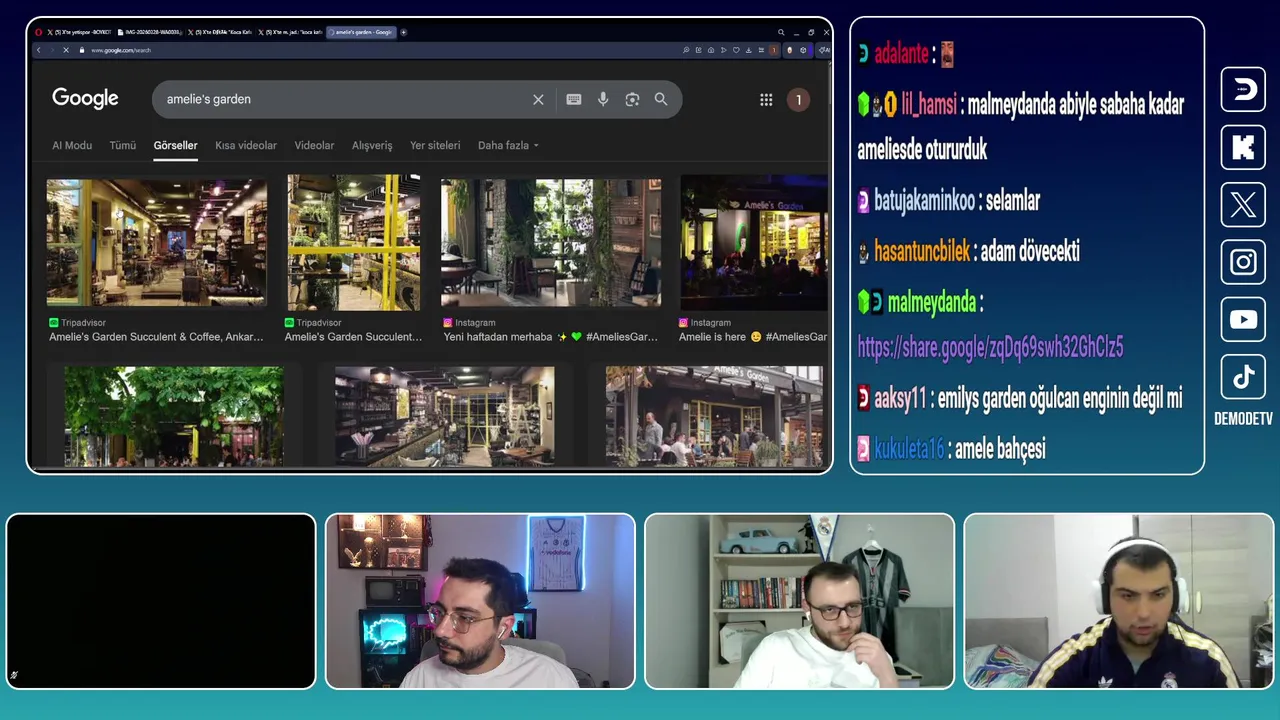Open the Kısa videolar tab

tap(246, 145)
